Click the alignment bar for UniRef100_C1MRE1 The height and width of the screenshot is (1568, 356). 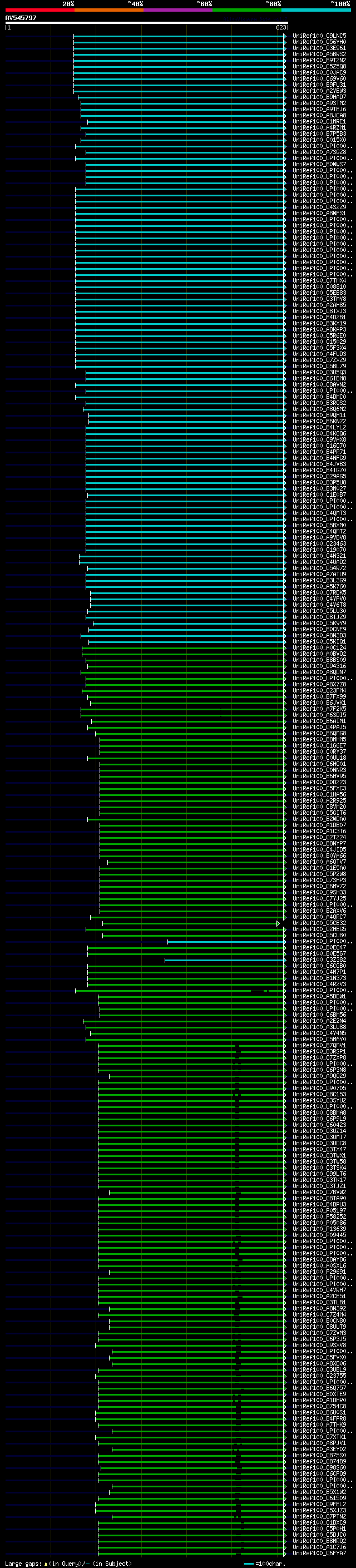[x=186, y=122]
